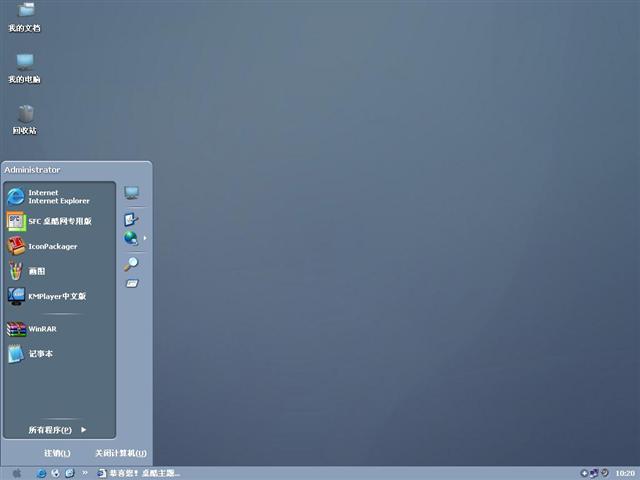Click 关闭计算机(U) shut down button
Viewport: 640px width, 480px height.
[121, 453]
